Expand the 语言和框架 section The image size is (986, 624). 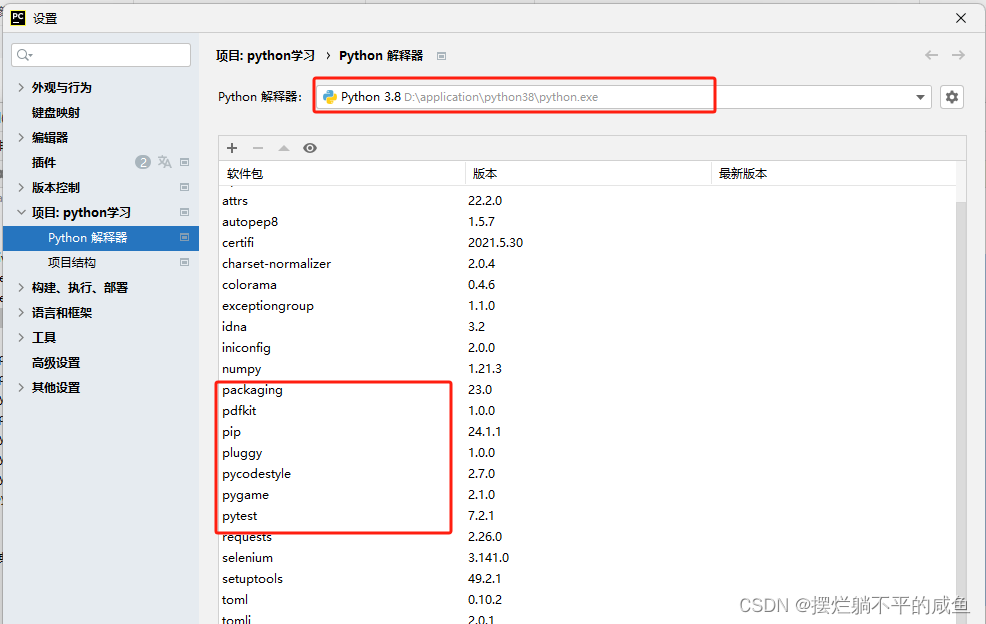click(21, 313)
